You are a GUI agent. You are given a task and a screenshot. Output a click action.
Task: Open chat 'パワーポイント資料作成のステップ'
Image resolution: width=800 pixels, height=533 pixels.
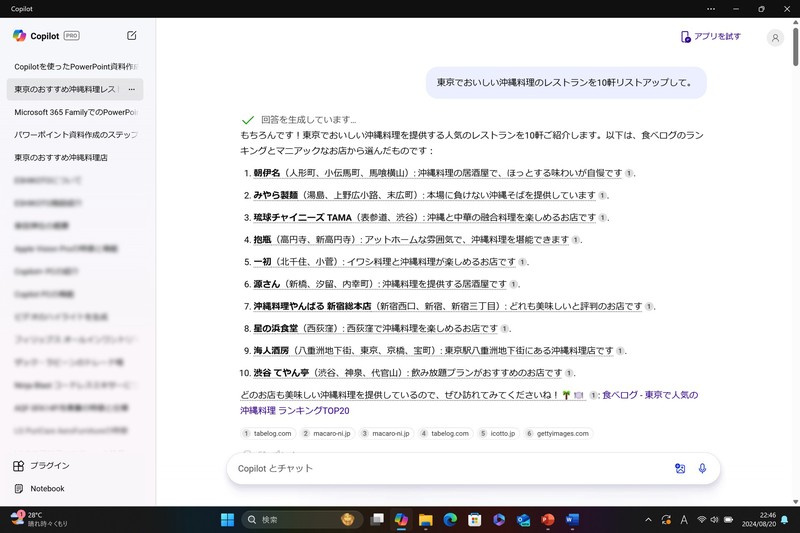click(x=76, y=135)
